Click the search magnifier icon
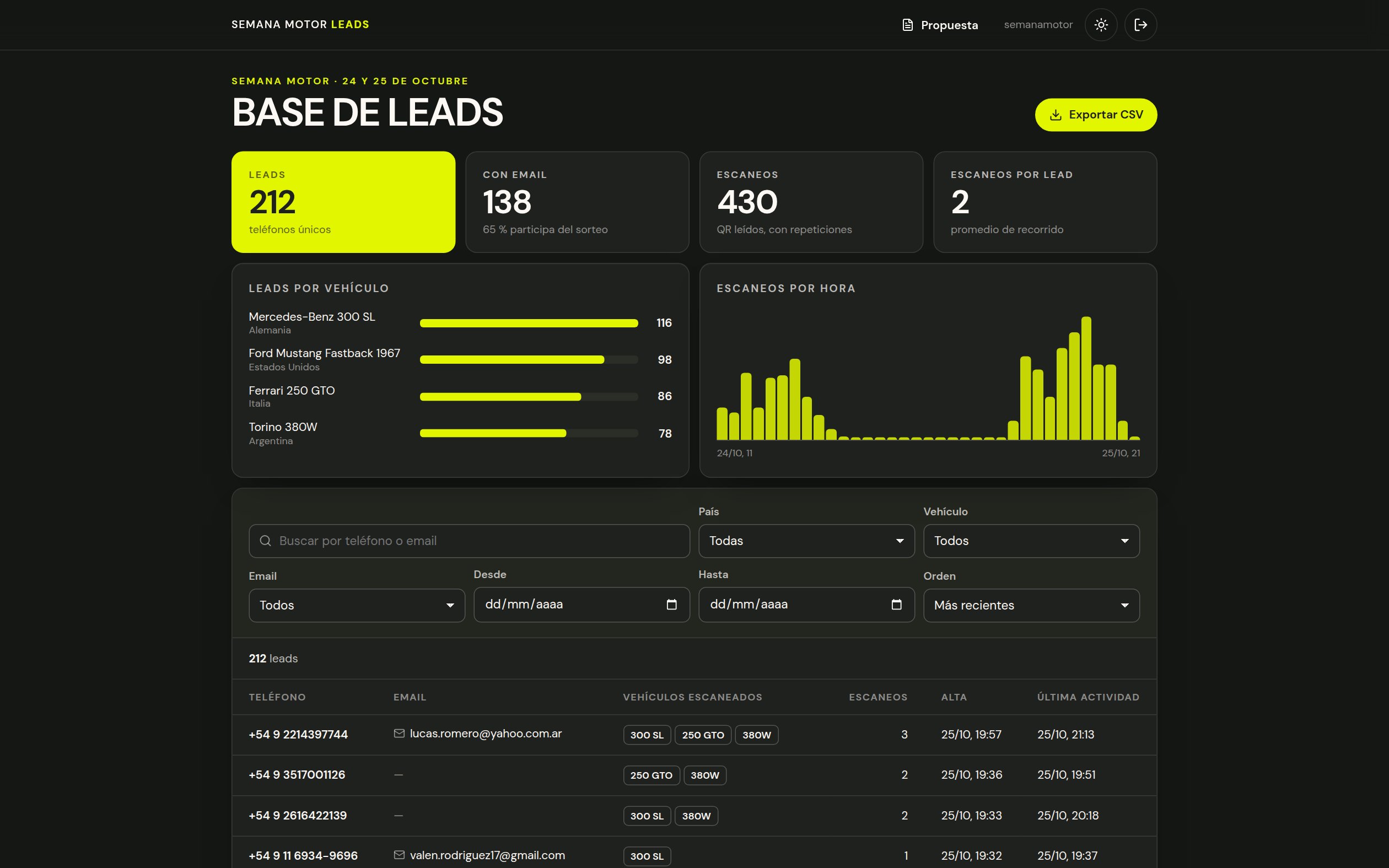1389x868 pixels. point(265,541)
